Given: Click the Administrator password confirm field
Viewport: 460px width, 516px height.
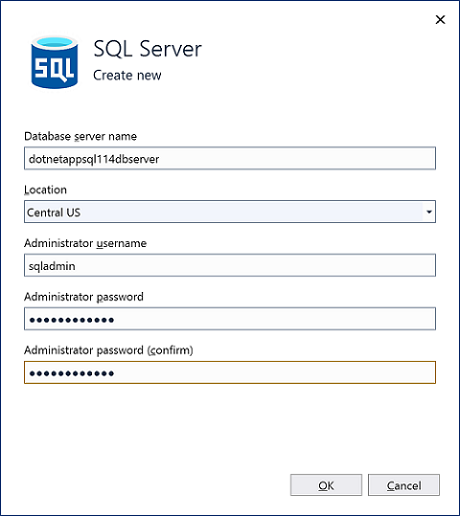Looking at the screenshot, I should 230,372.
